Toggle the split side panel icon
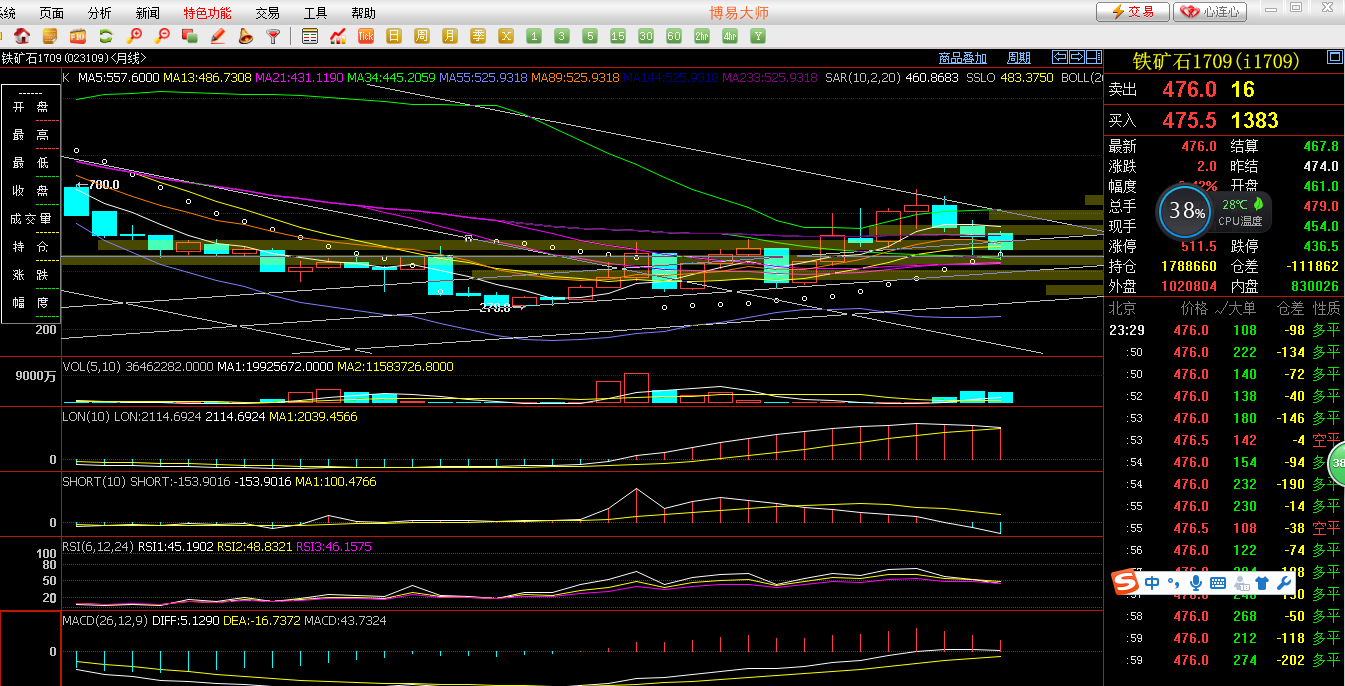 coord(1092,57)
